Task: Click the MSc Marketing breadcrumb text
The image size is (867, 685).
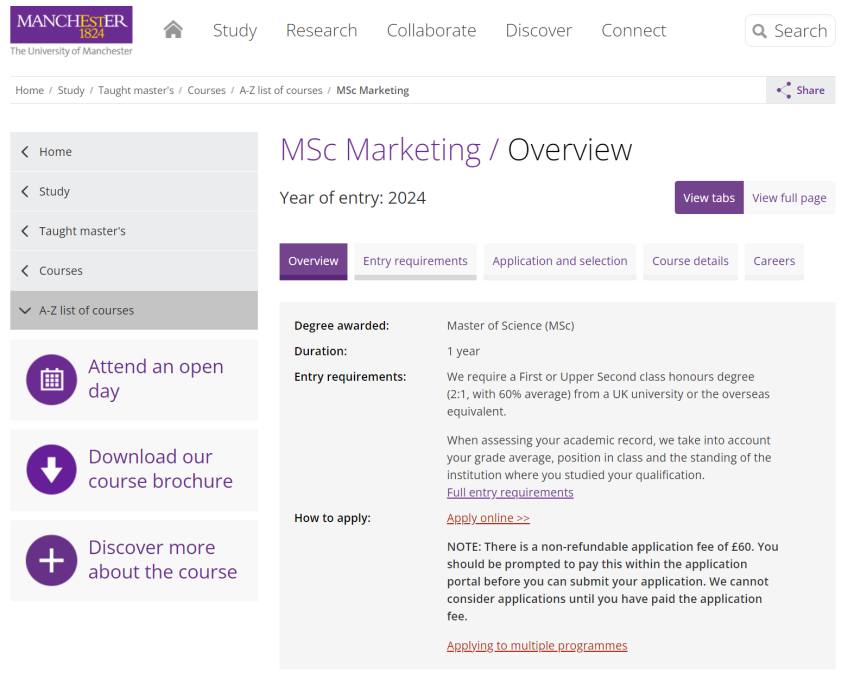Action: tap(373, 90)
